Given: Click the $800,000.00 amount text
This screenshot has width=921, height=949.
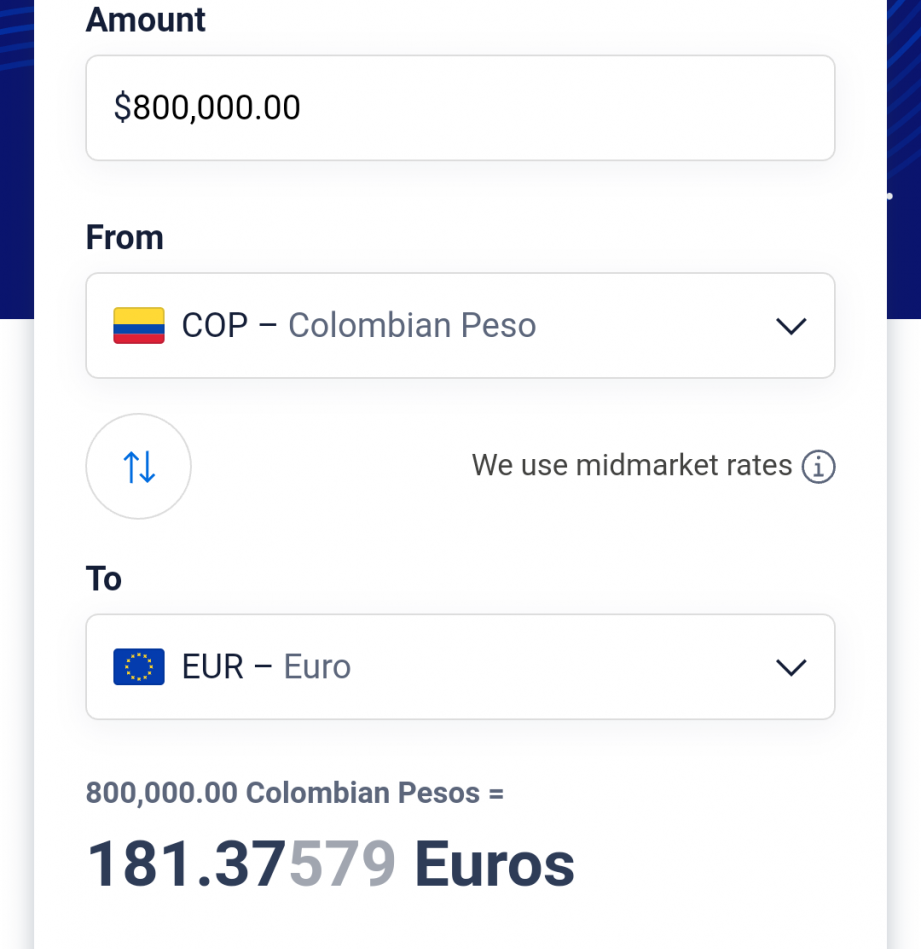Looking at the screenshot, I should [207, 108].
